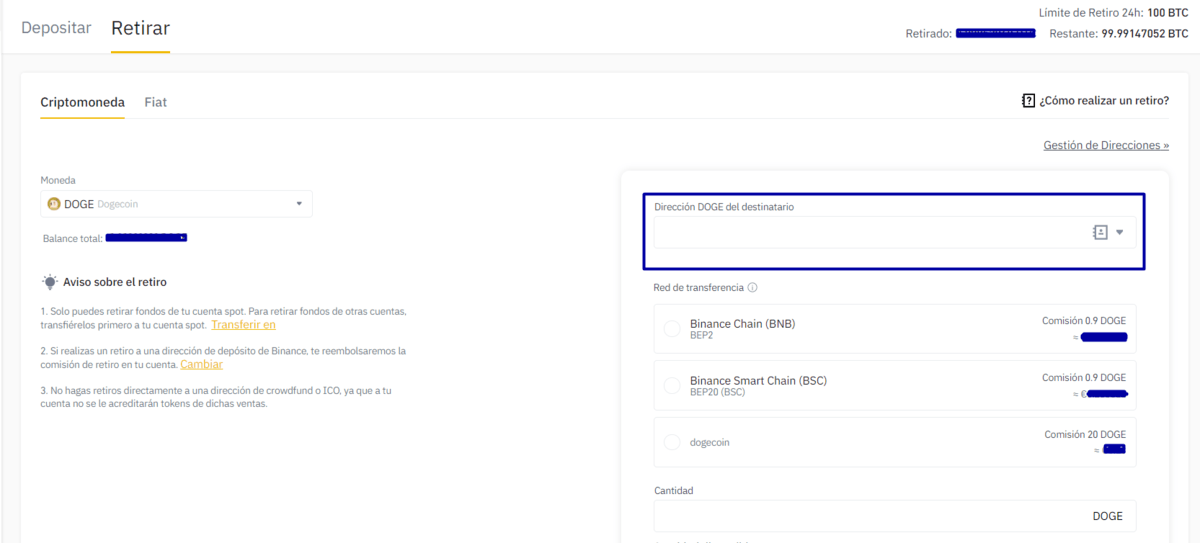Open the Fiat tab

[155, 102]
